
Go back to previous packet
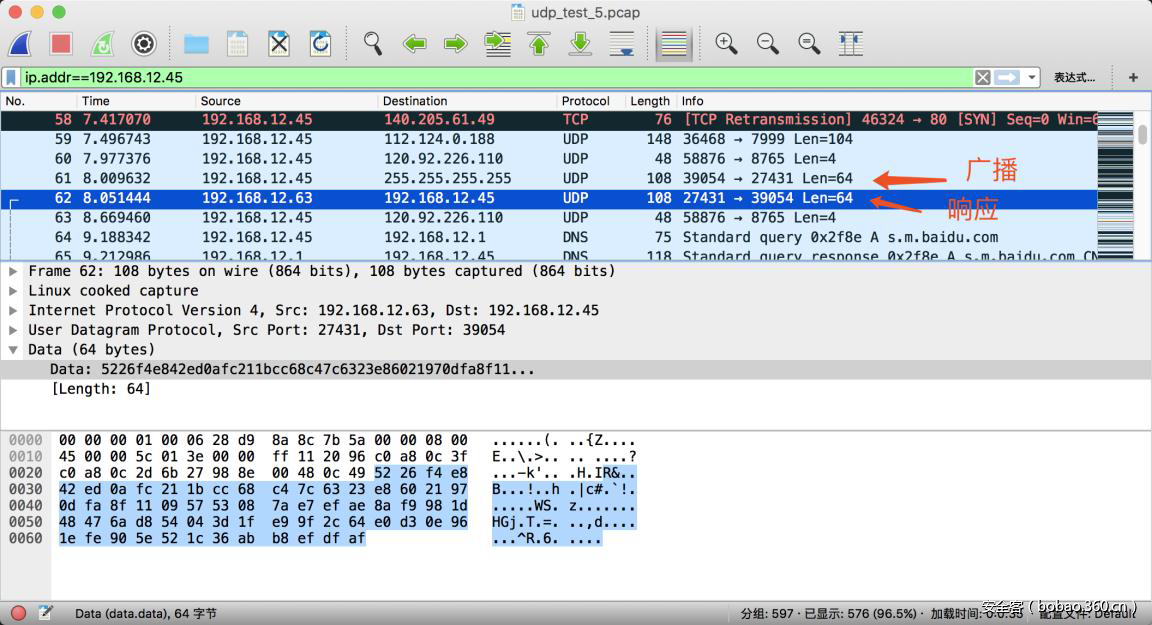click(414, 44)
